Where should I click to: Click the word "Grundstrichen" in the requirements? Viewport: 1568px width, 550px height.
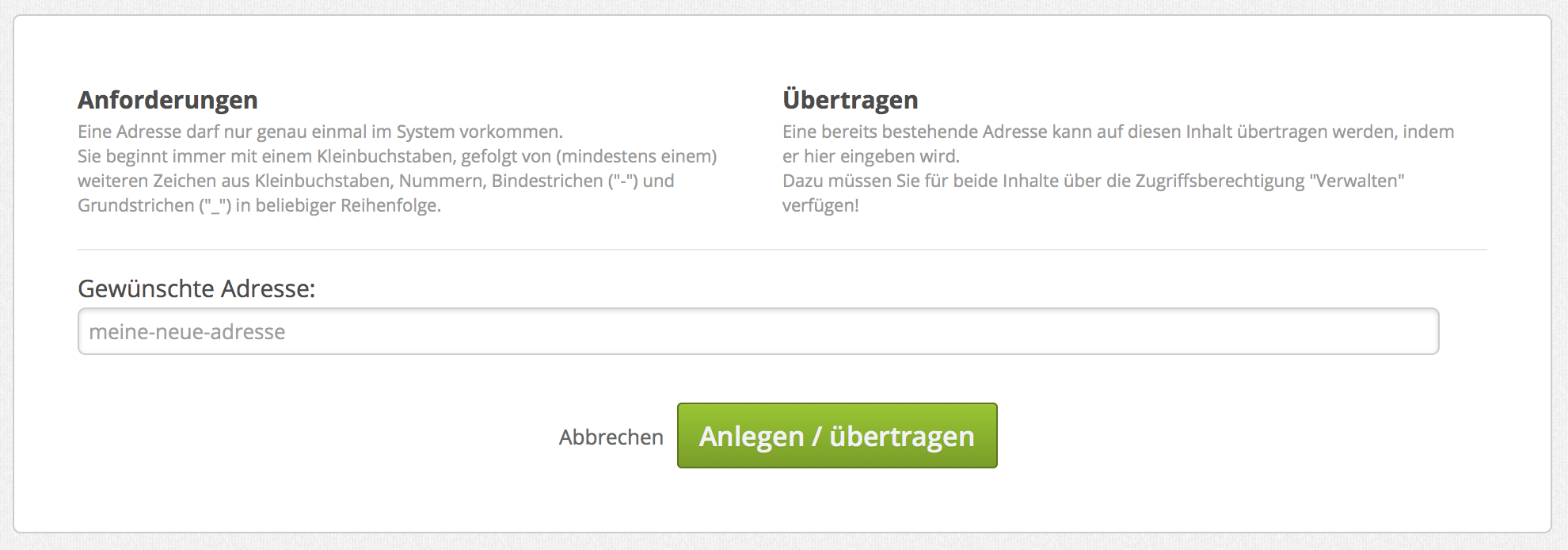pyautogui.click(x=135, y=205)
